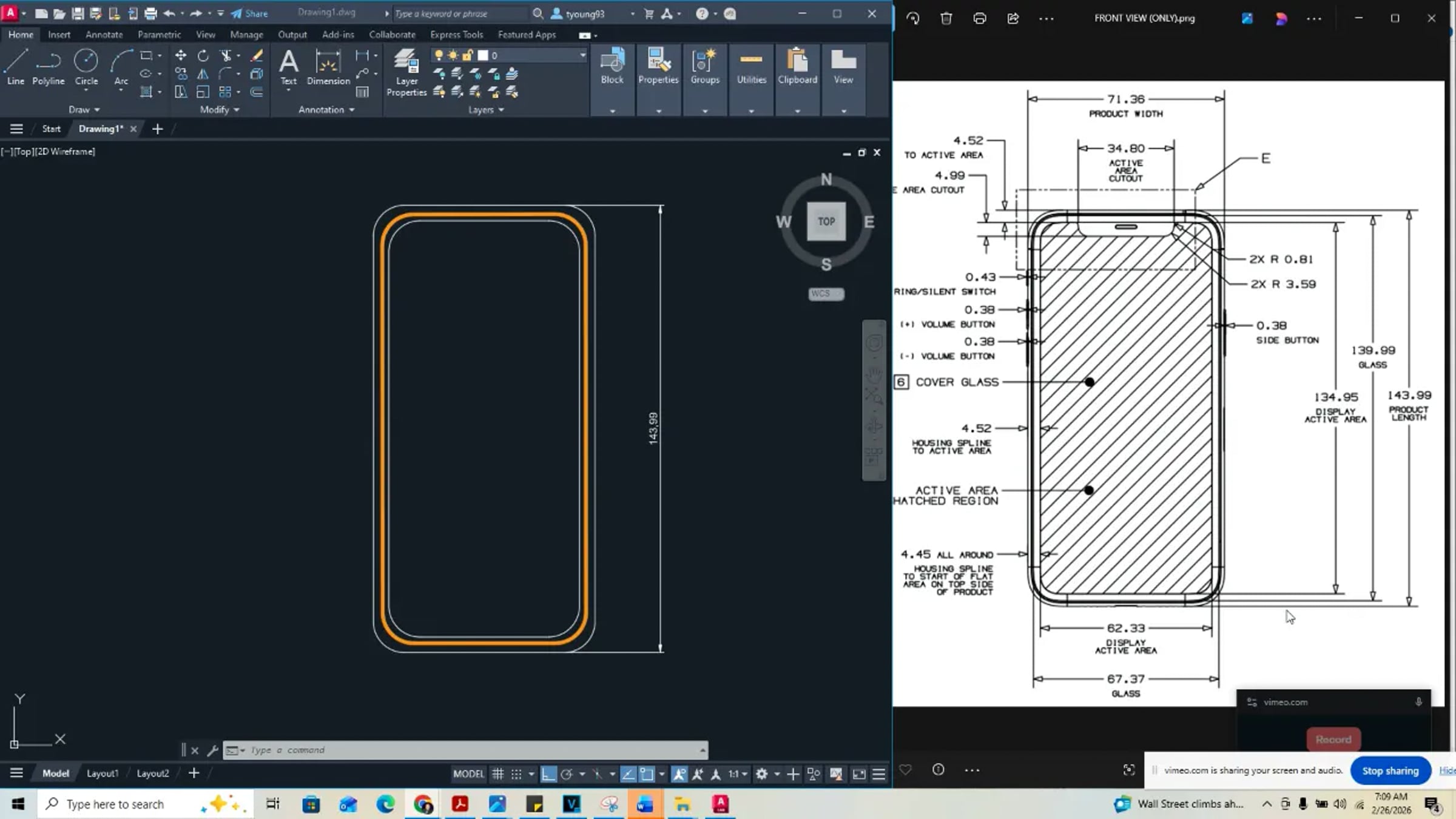This screenshot has width=1456, height=819.
Task: Expand the Layers panel
Action: click(486, 110)
